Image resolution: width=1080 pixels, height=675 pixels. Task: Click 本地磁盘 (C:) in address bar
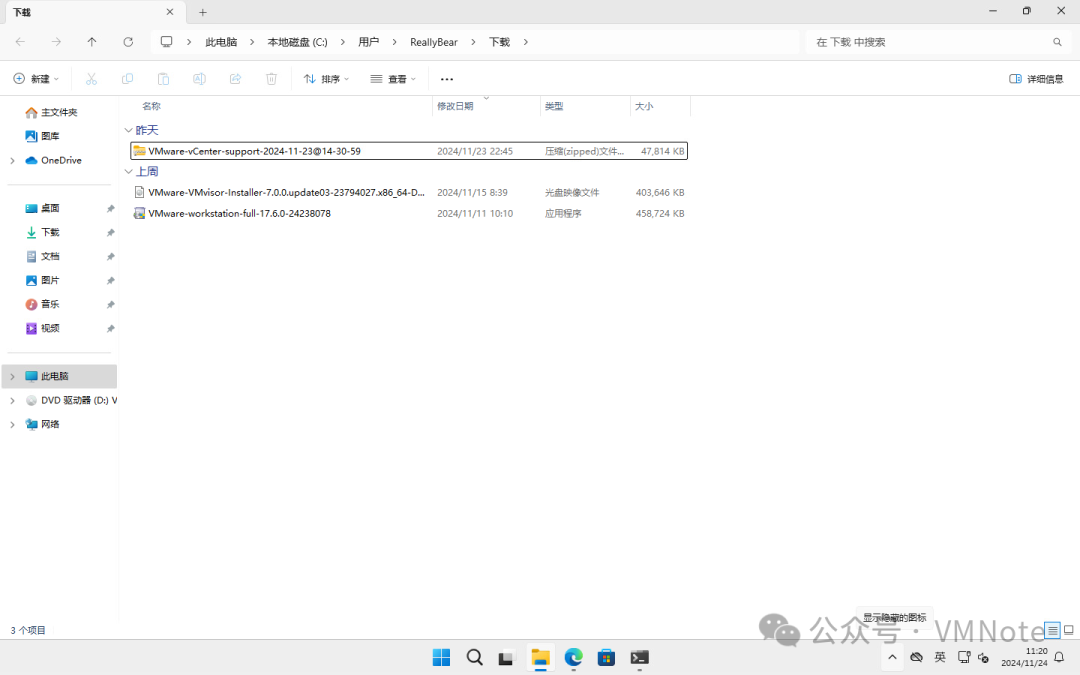pos(298,42)
